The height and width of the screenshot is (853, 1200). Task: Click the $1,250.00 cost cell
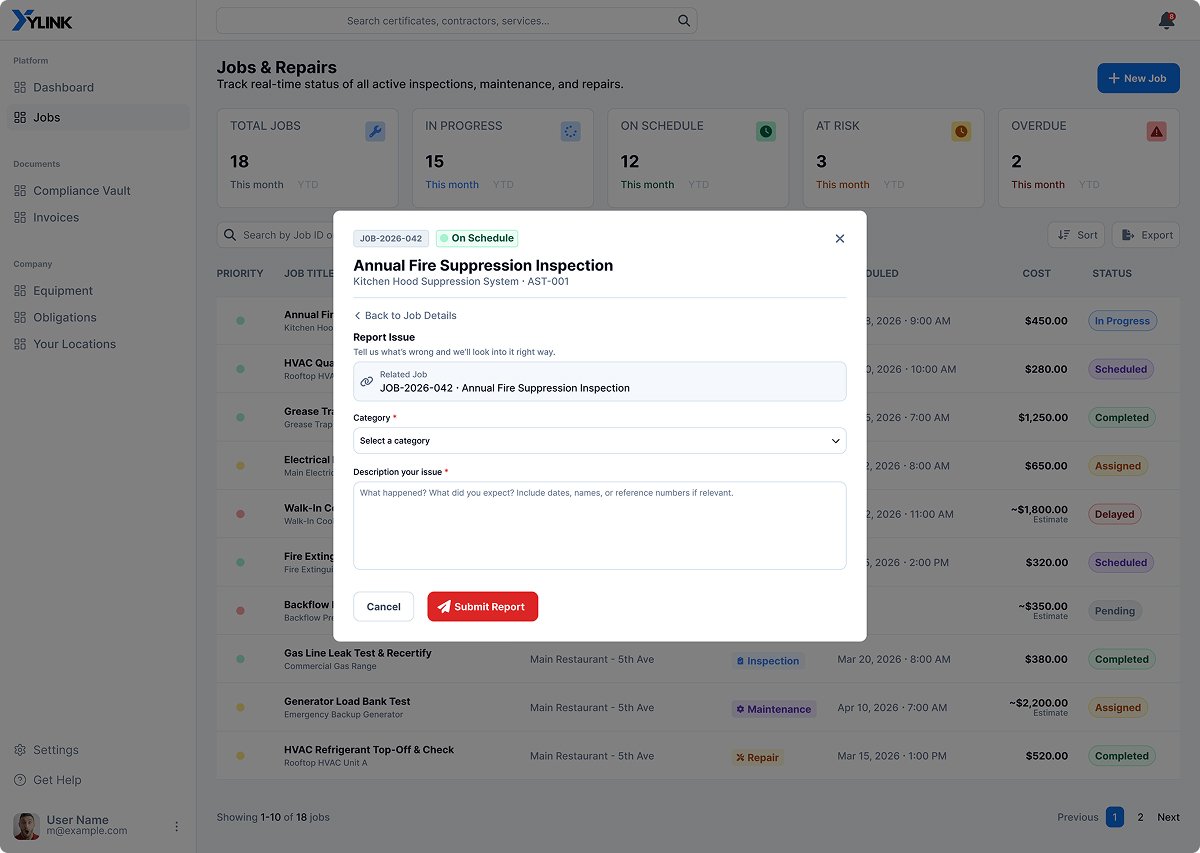point(1043,418)
